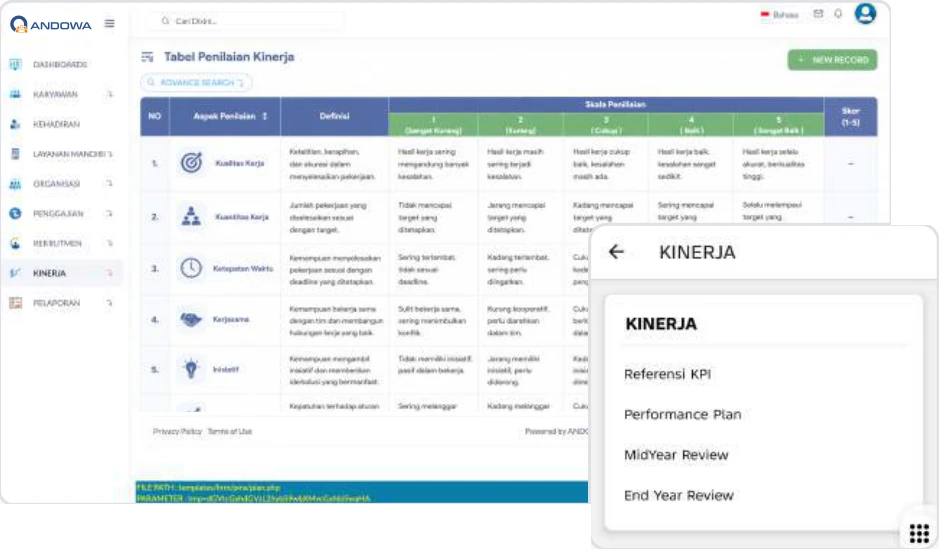This screenshot has height=549, width=939.
Task: Click the Kinerja chart icon
Action: [x=16, y=273]
